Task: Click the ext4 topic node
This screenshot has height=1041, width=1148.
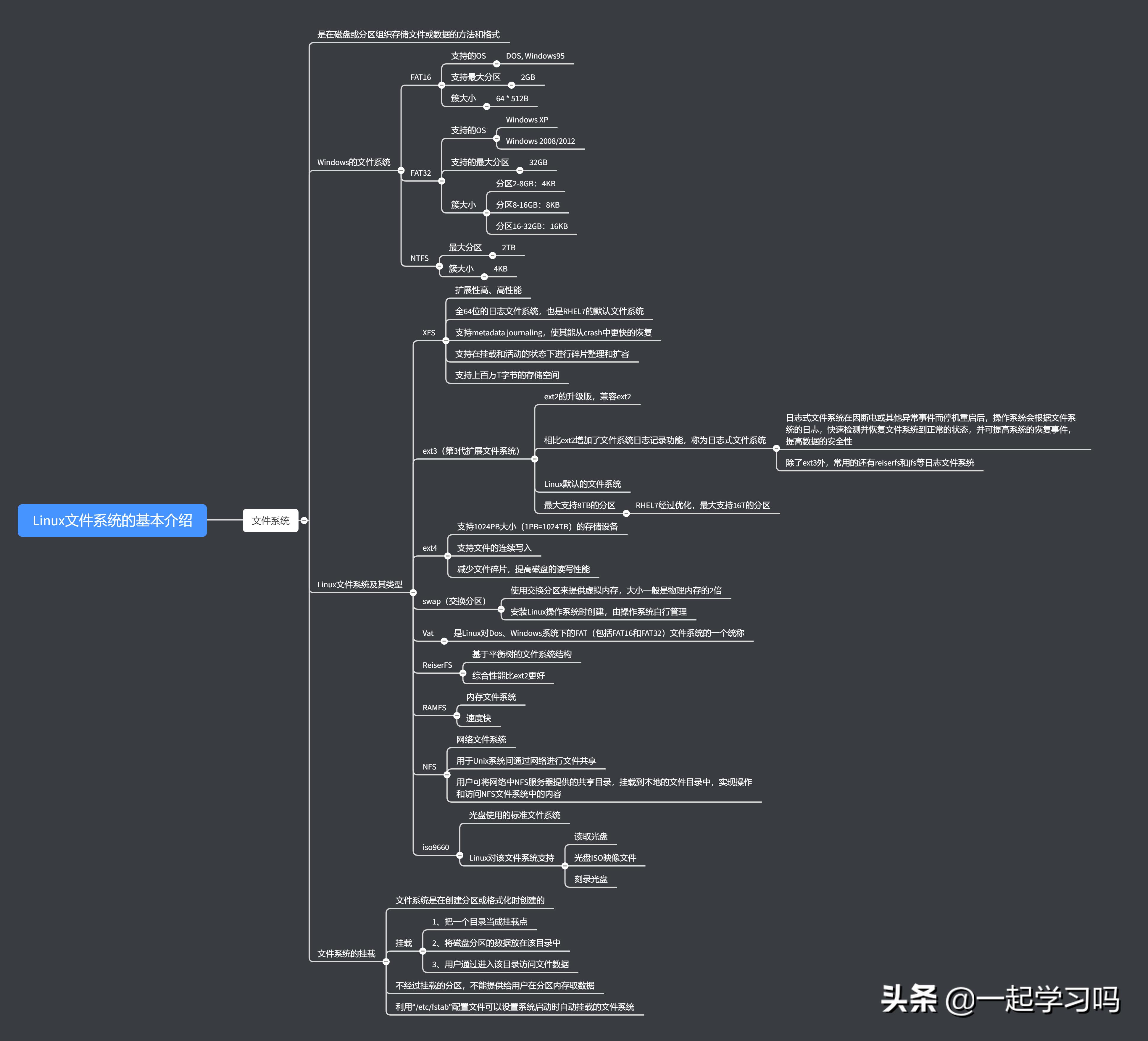Action: [429, 548]
